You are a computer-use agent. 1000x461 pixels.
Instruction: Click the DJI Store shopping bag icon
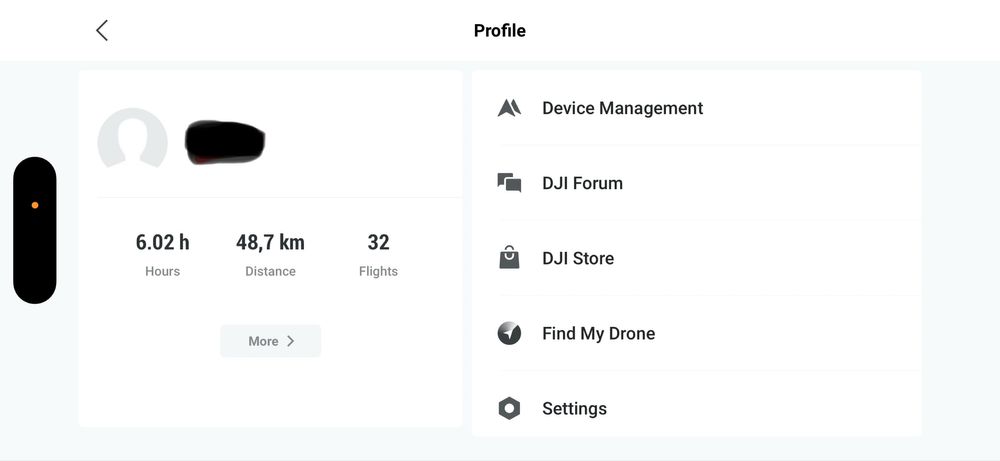509,258
